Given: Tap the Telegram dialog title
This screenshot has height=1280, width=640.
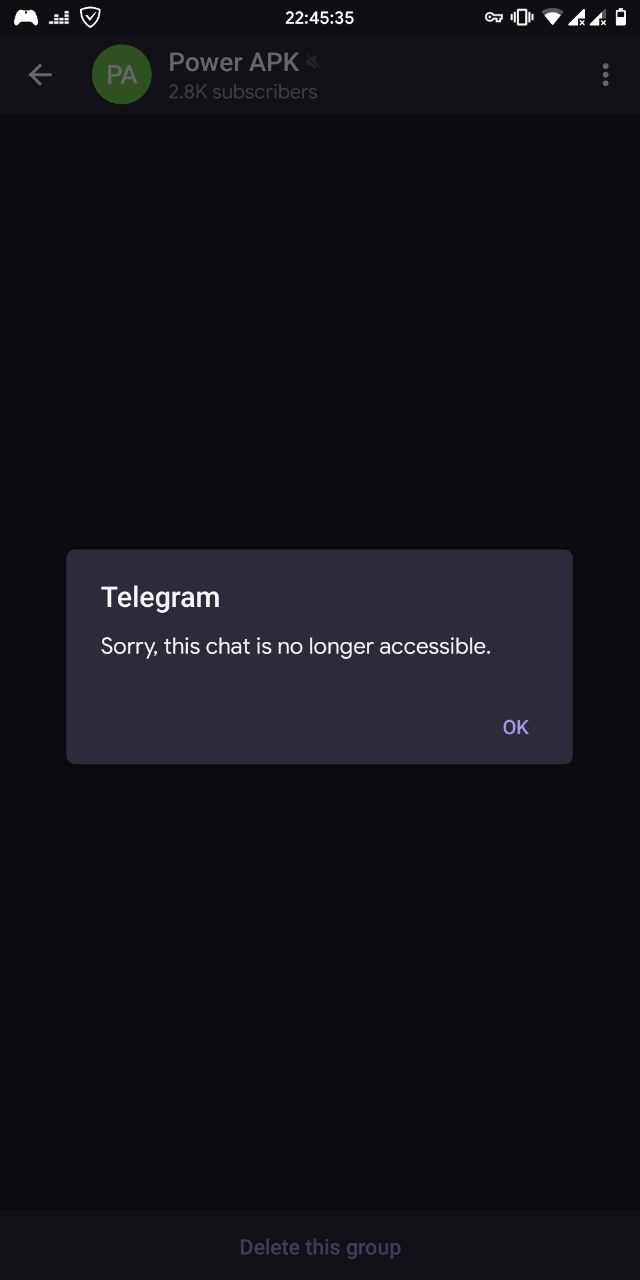Looking at the screenshot, I should coord(160,597).
